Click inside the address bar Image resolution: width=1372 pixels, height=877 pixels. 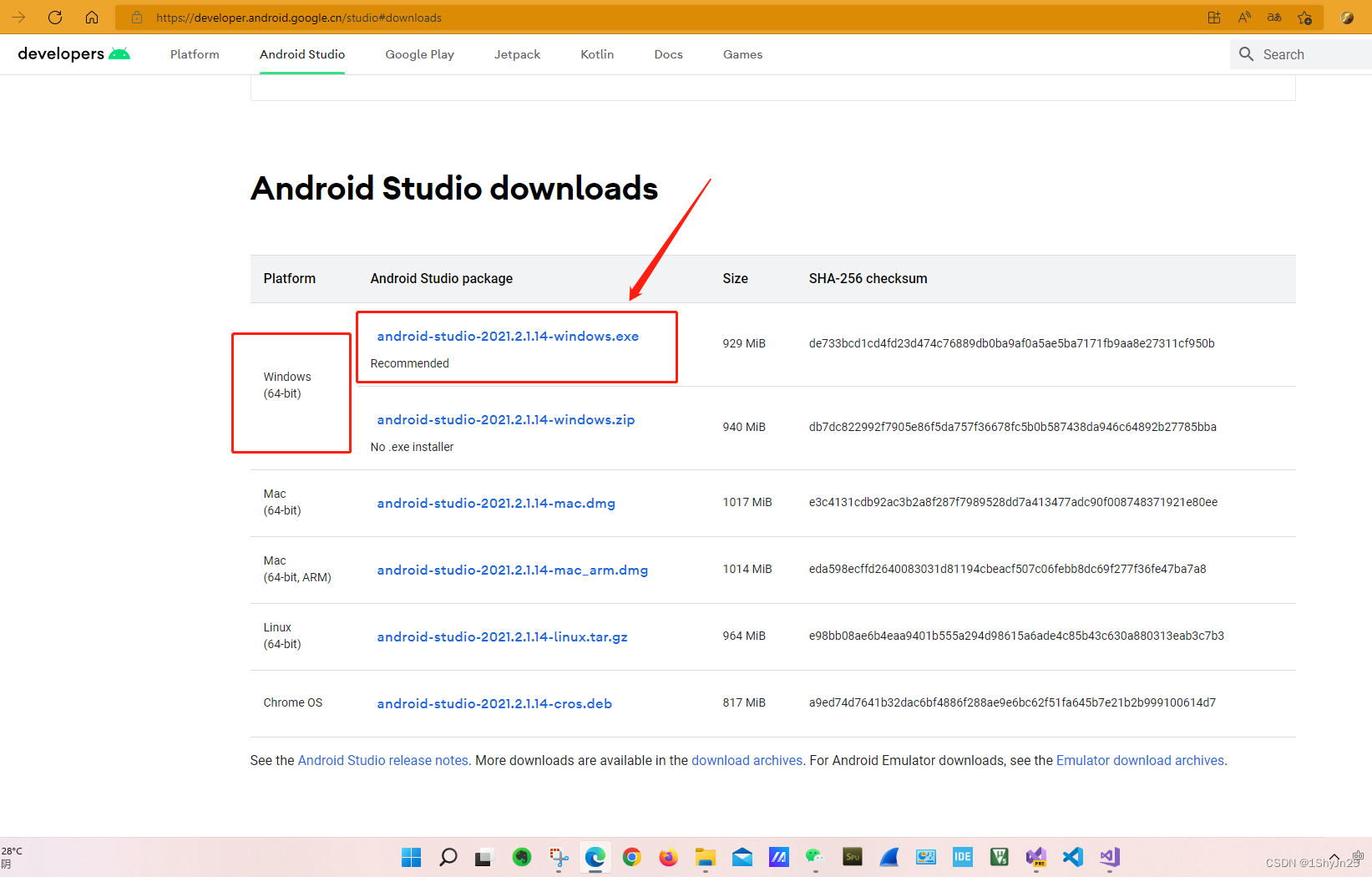(334, 17)
